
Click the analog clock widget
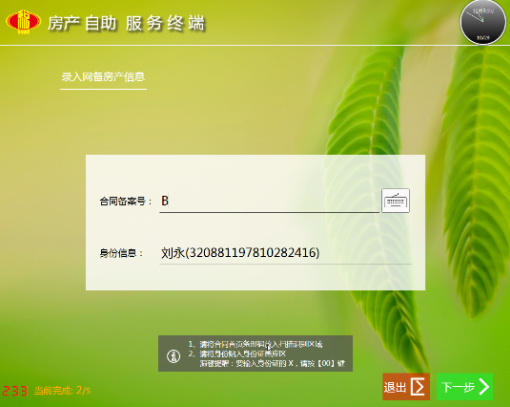482,22
